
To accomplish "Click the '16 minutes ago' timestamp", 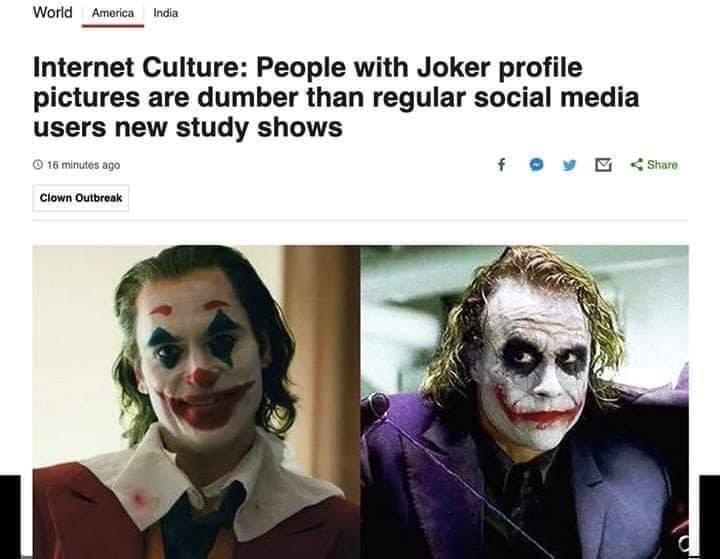I will tap(83, 165).
